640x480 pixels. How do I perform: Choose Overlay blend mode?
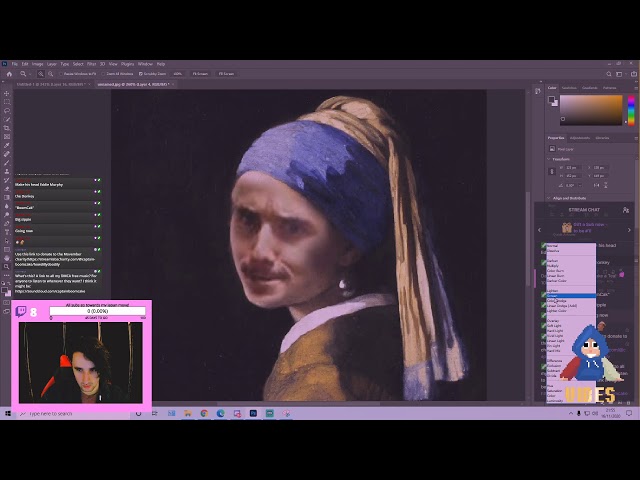point(571,321)
